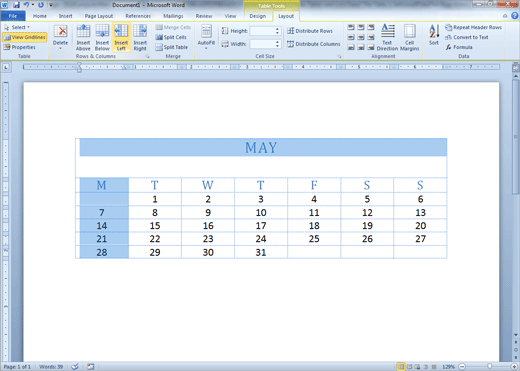The image size is (520, 371).
Task: Open Cell Size dialog launcher
Action: 340,57
